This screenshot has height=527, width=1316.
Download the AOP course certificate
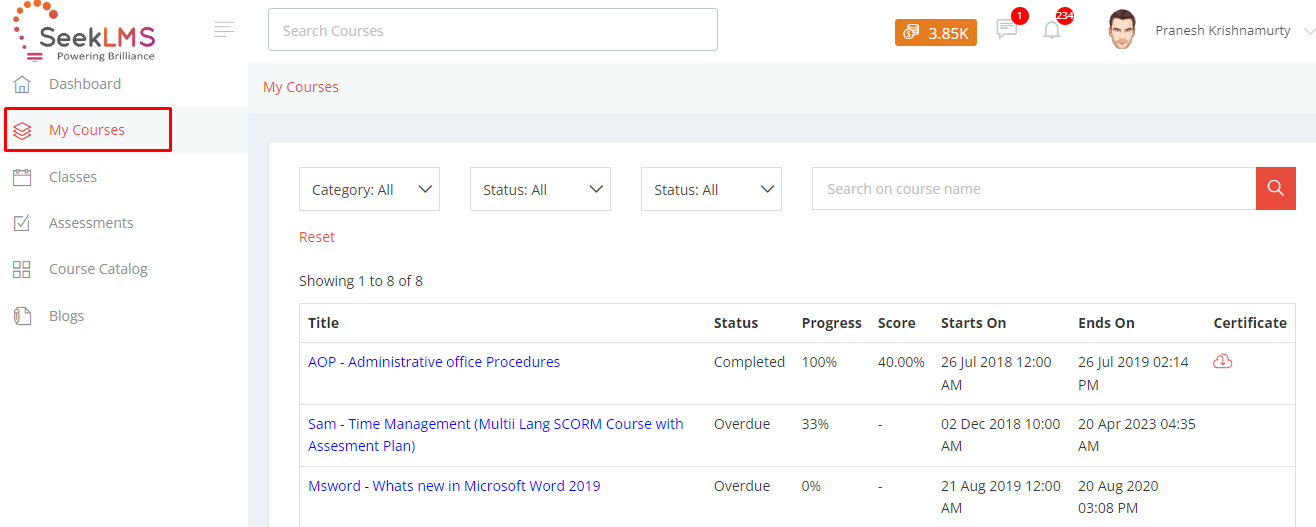tap(1222, 361)
